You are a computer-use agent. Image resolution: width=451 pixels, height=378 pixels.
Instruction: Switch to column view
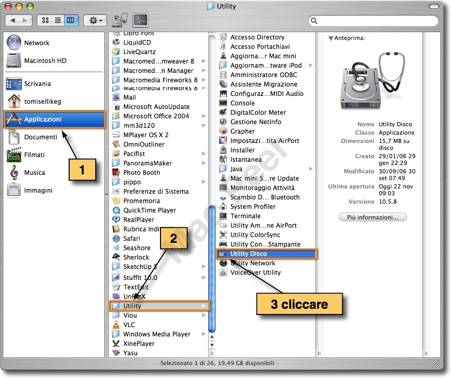[71, 20]
